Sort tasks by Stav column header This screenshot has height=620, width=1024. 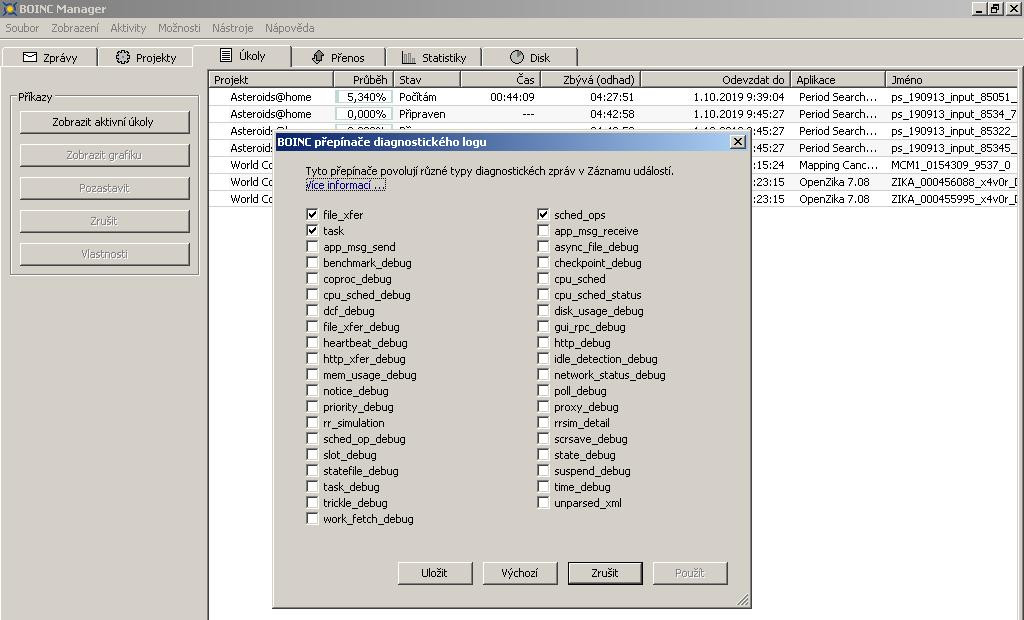[427, 80]
